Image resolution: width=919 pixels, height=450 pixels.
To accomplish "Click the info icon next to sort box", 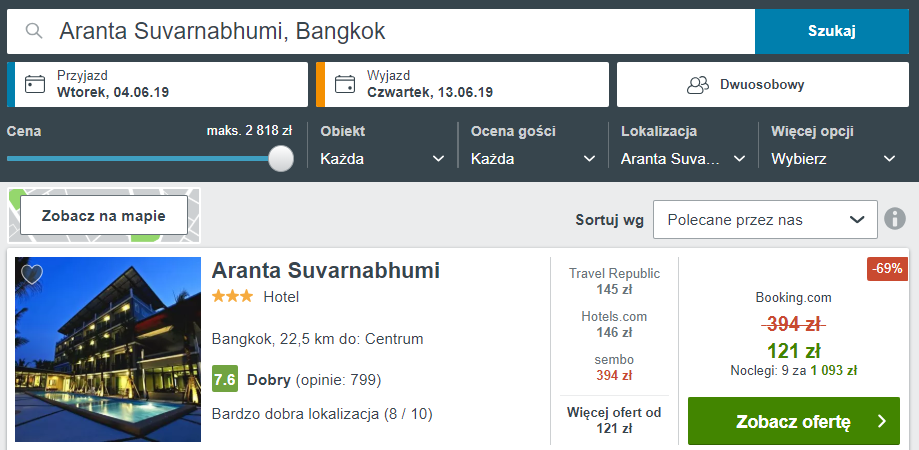I will [895, 219].
